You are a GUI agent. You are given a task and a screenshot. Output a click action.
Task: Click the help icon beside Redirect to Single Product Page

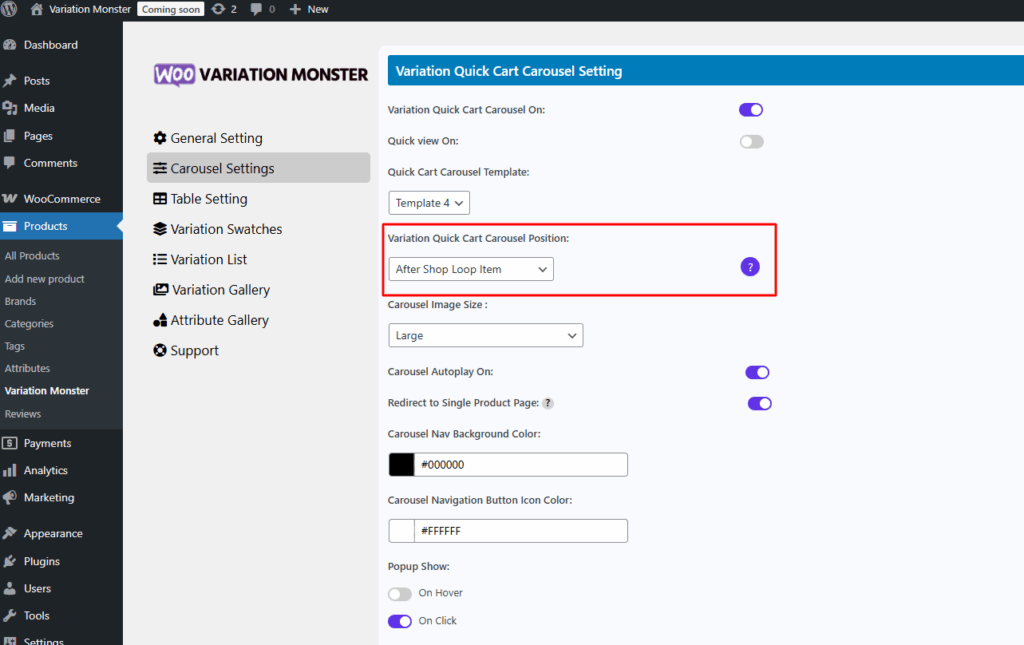[548, 403]
